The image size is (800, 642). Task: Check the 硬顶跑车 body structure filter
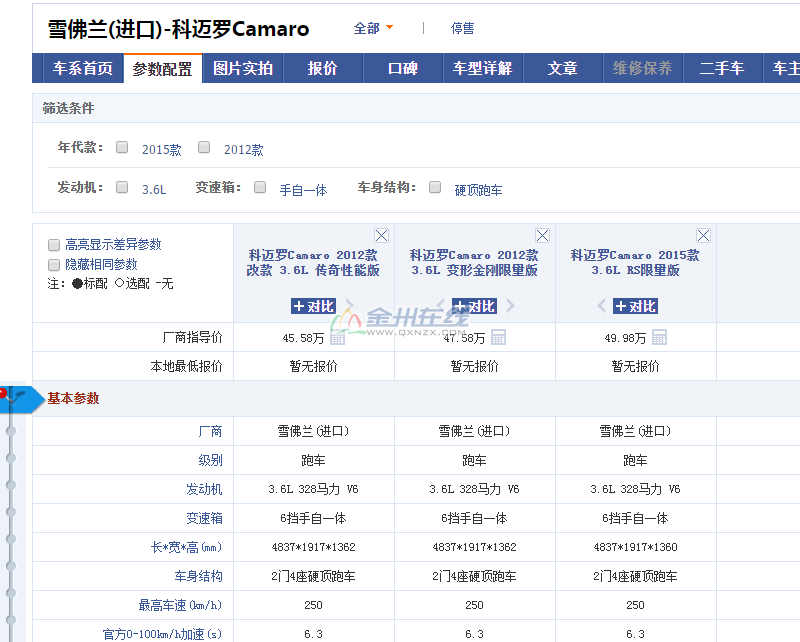435,187
